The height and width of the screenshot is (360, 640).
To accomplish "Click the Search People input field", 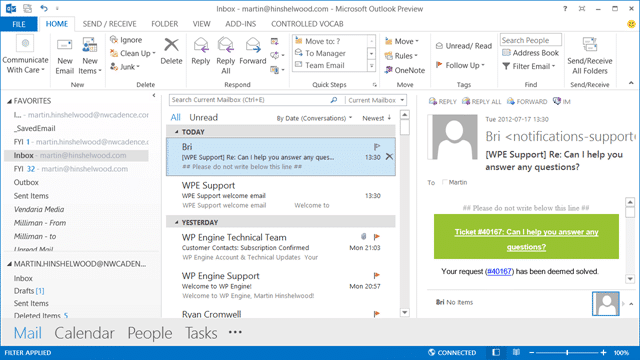I will (x=531, y=40).
